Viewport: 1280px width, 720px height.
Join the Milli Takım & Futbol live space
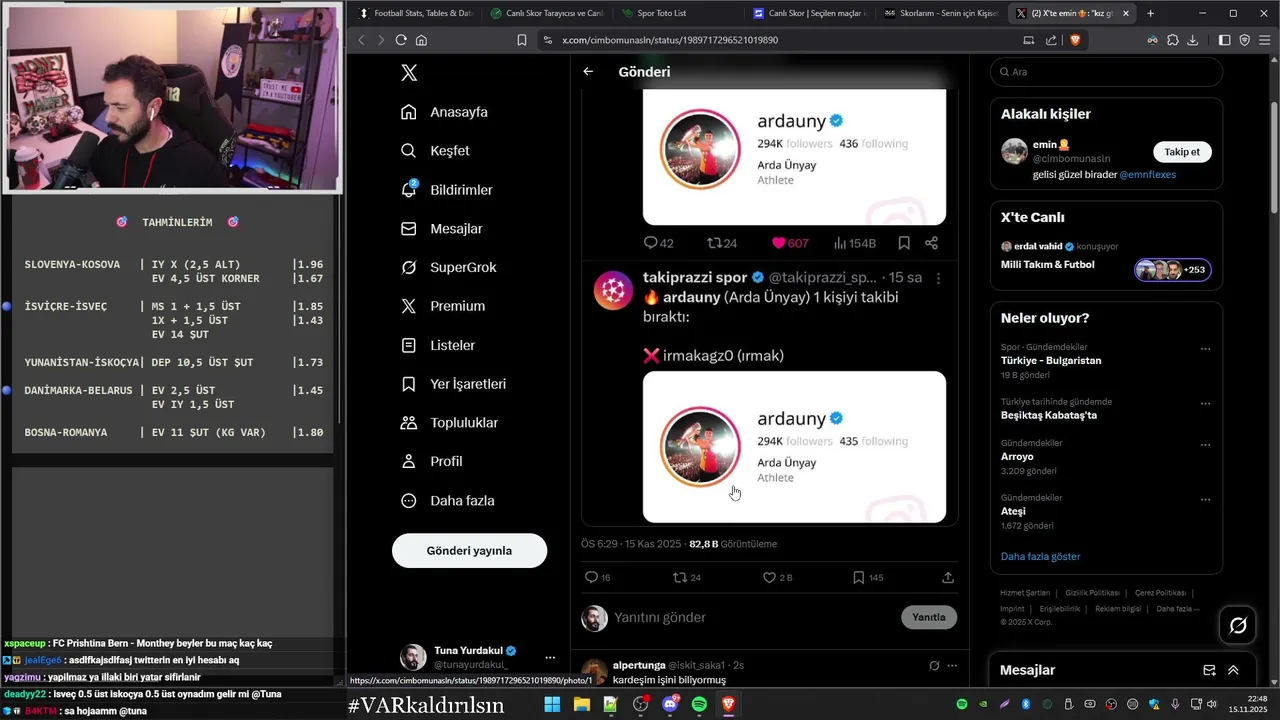pos(1172,270)
